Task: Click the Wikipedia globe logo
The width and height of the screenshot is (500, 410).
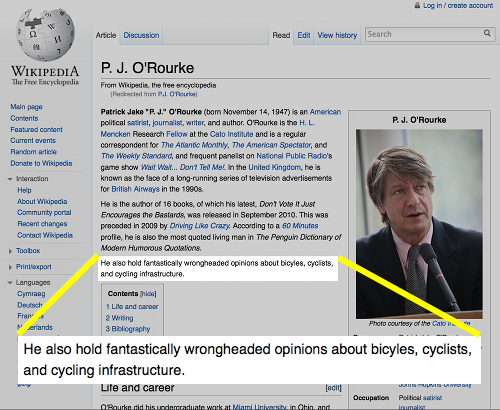Action: [x=45, y=35]
